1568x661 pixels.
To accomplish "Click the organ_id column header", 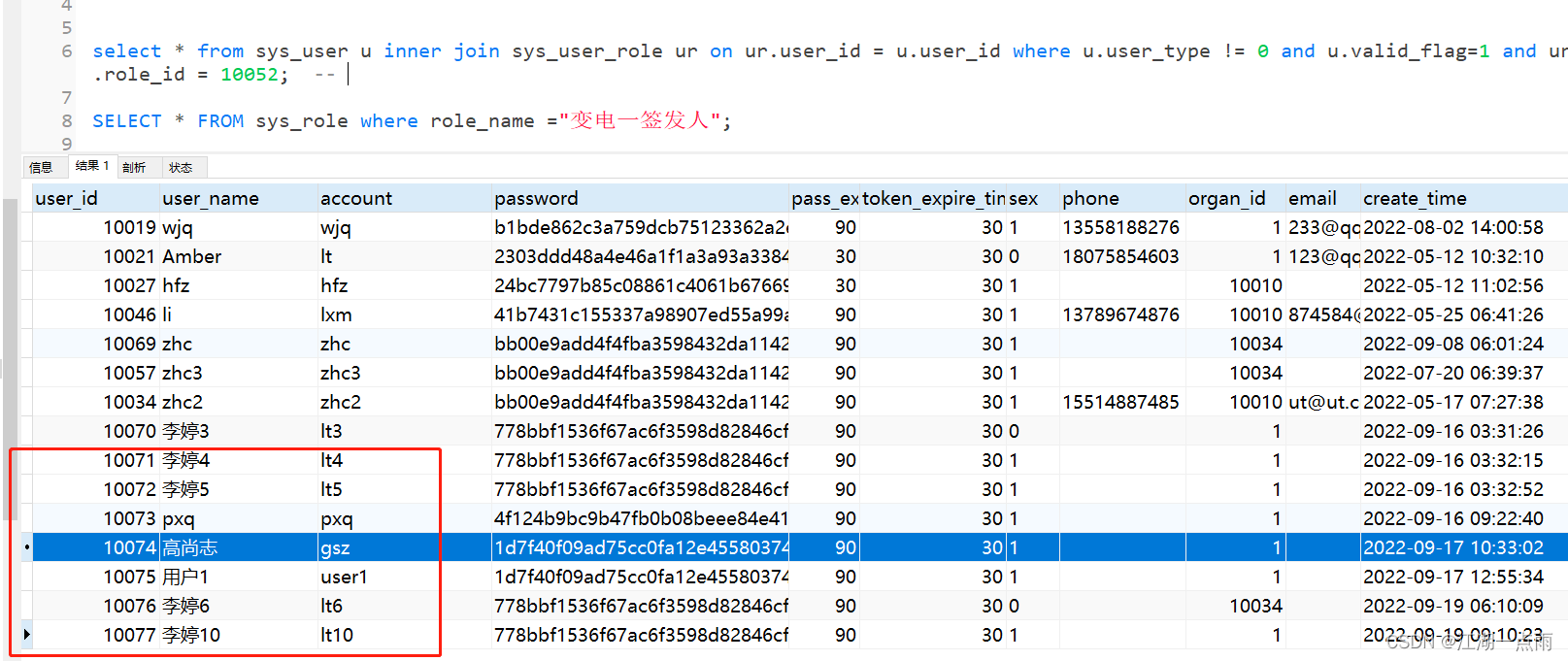I will point(1235,198).
